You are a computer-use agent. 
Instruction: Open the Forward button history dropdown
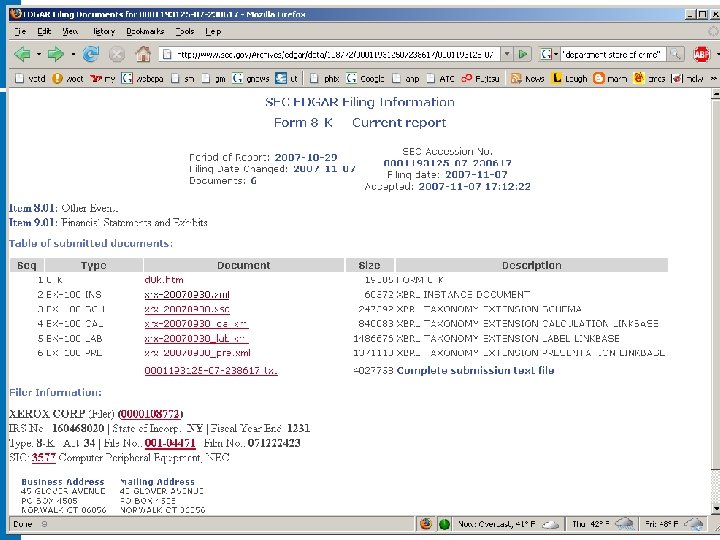(x=73, y=54)
